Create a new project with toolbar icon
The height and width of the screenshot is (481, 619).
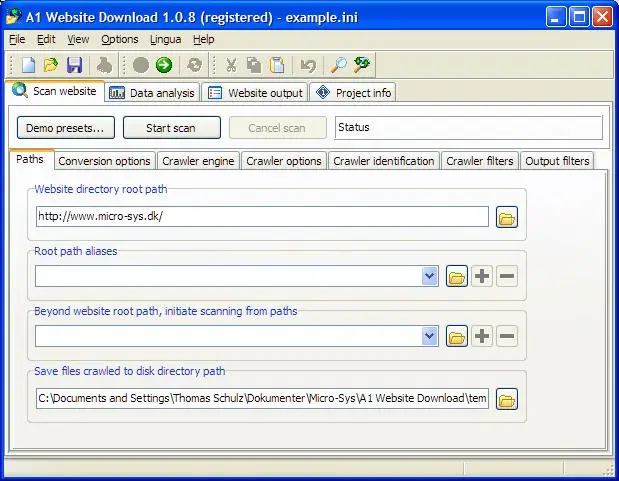[28, 65]
